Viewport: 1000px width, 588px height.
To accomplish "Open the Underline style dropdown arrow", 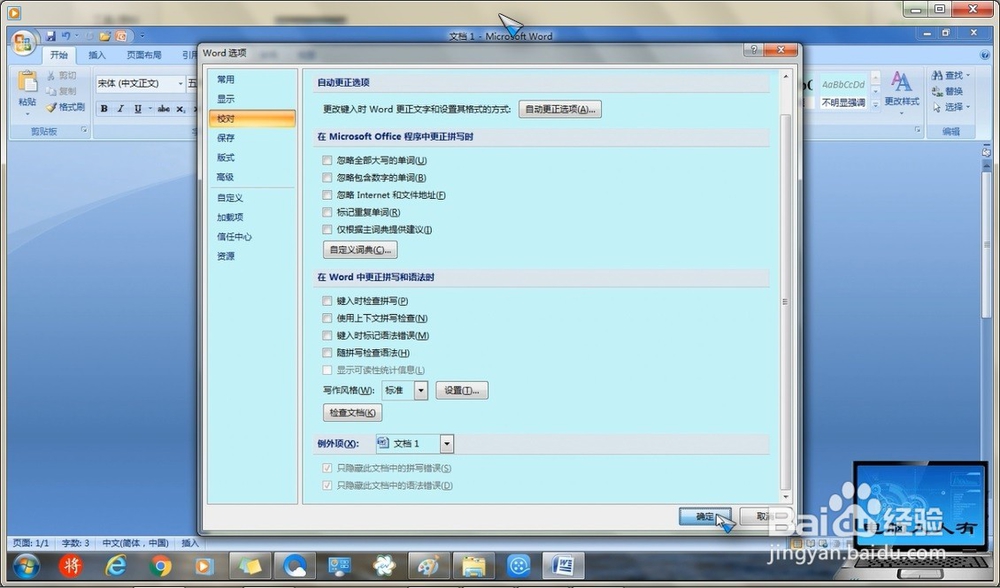I will point(149,109).
